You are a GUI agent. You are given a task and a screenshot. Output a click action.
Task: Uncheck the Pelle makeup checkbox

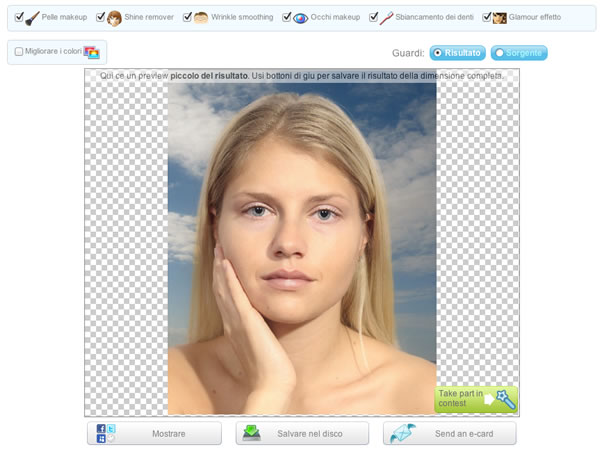tap(19, 17)
